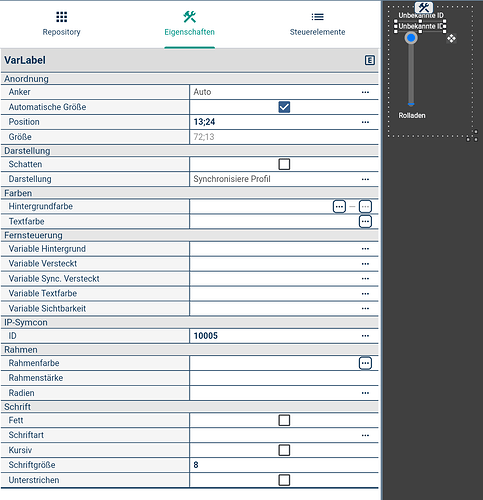Enable the Schatten checkbox
Viewport: 483px width, 500px height.
click(x=284, y=164)
